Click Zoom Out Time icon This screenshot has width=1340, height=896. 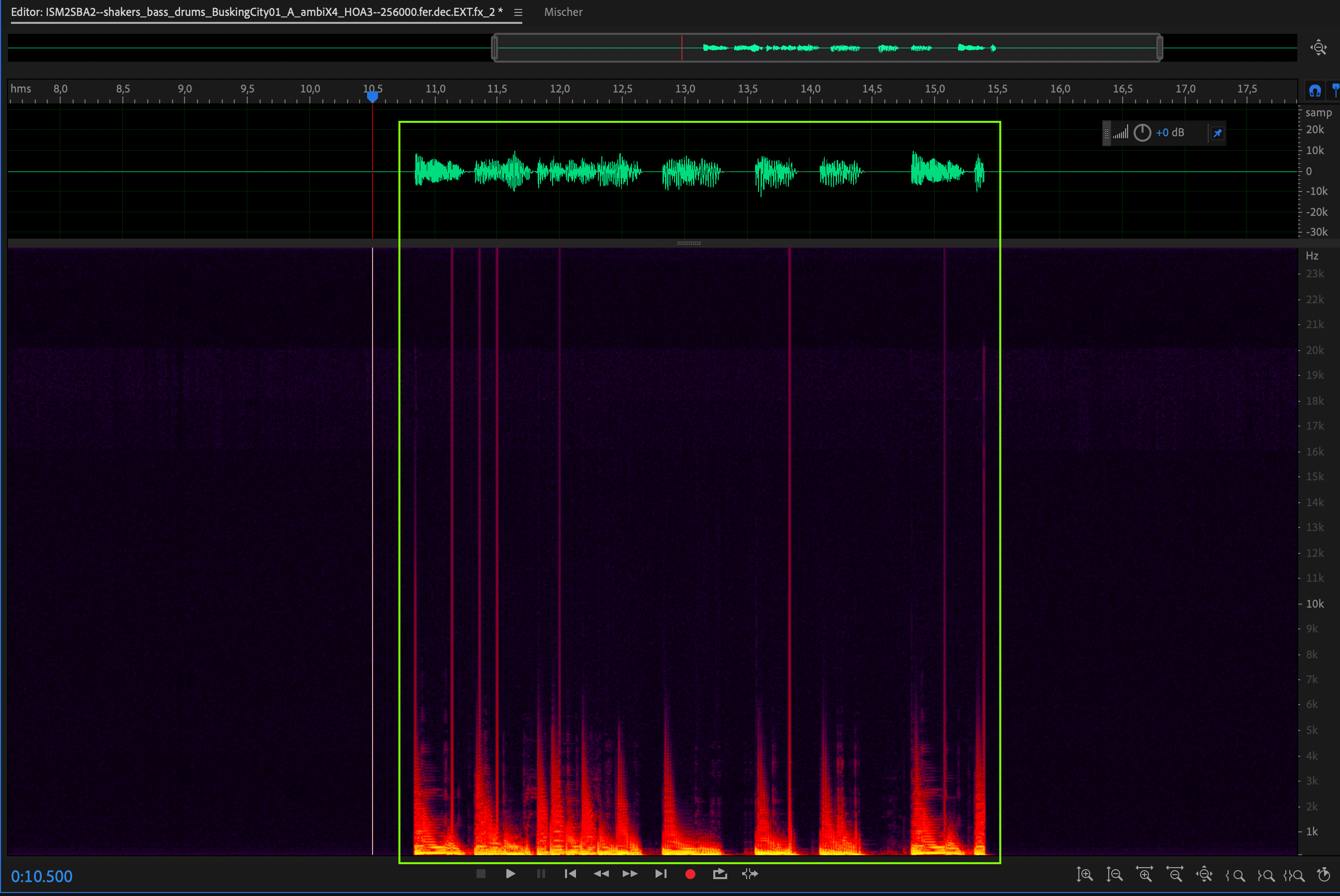[x=1175, y=875]
